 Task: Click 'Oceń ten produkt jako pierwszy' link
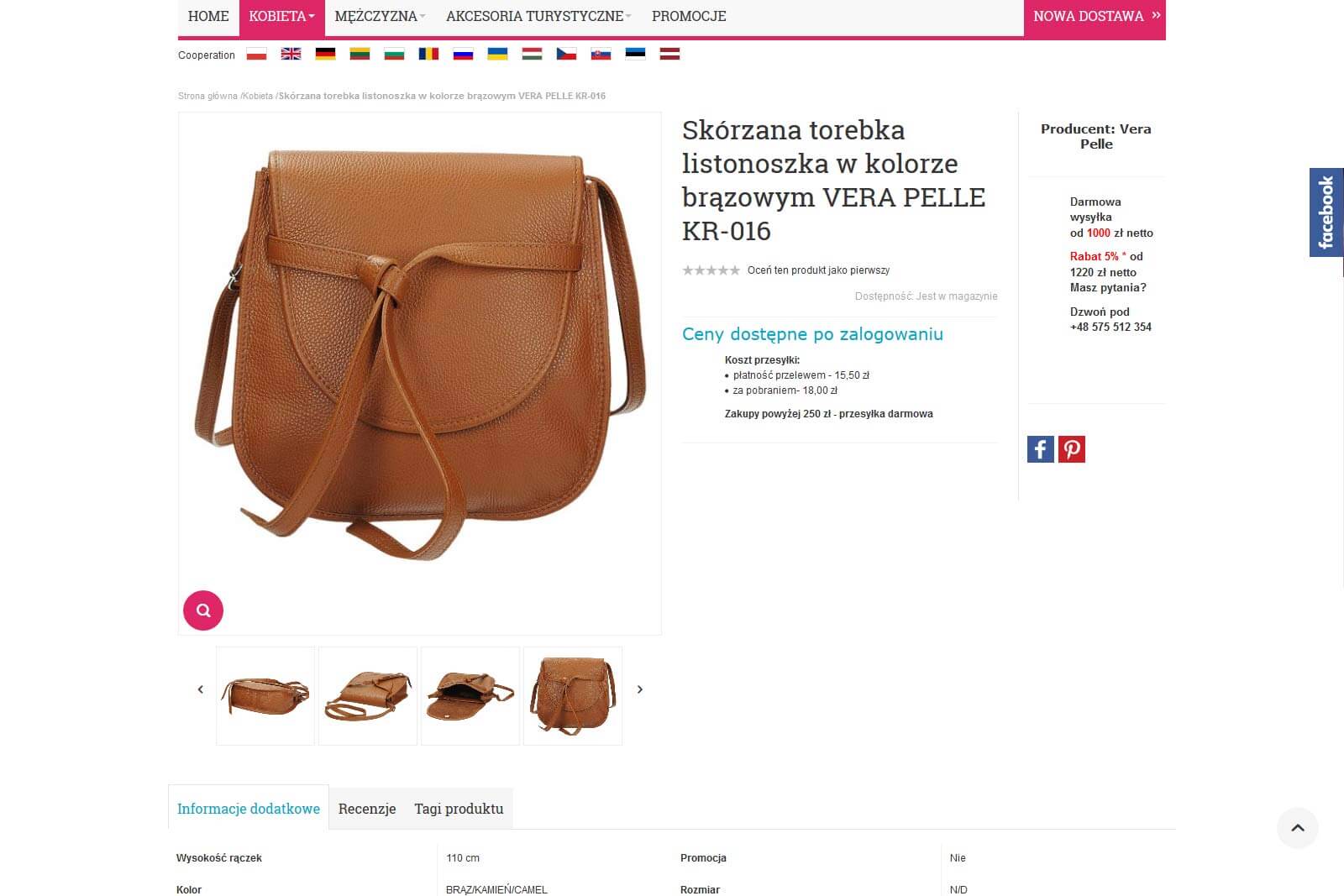[818, 270]
